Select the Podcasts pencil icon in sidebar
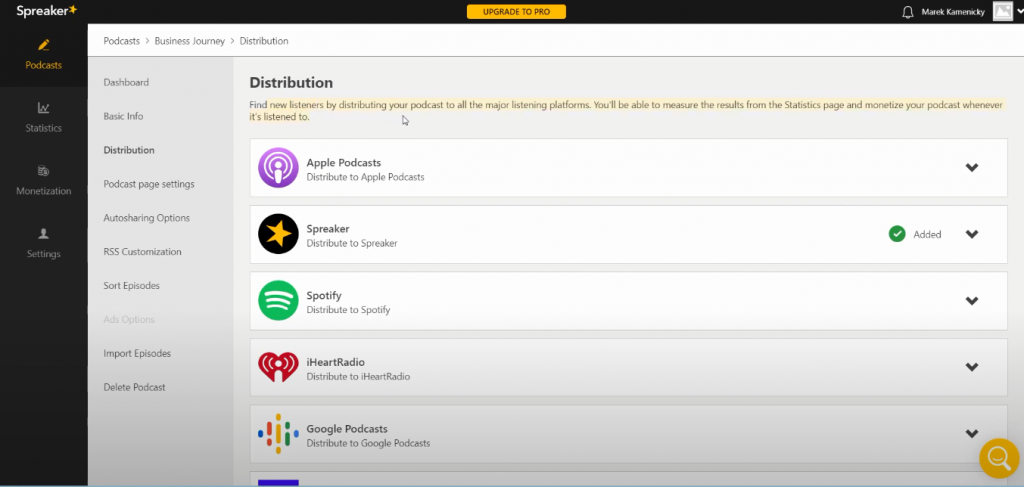 44,45
